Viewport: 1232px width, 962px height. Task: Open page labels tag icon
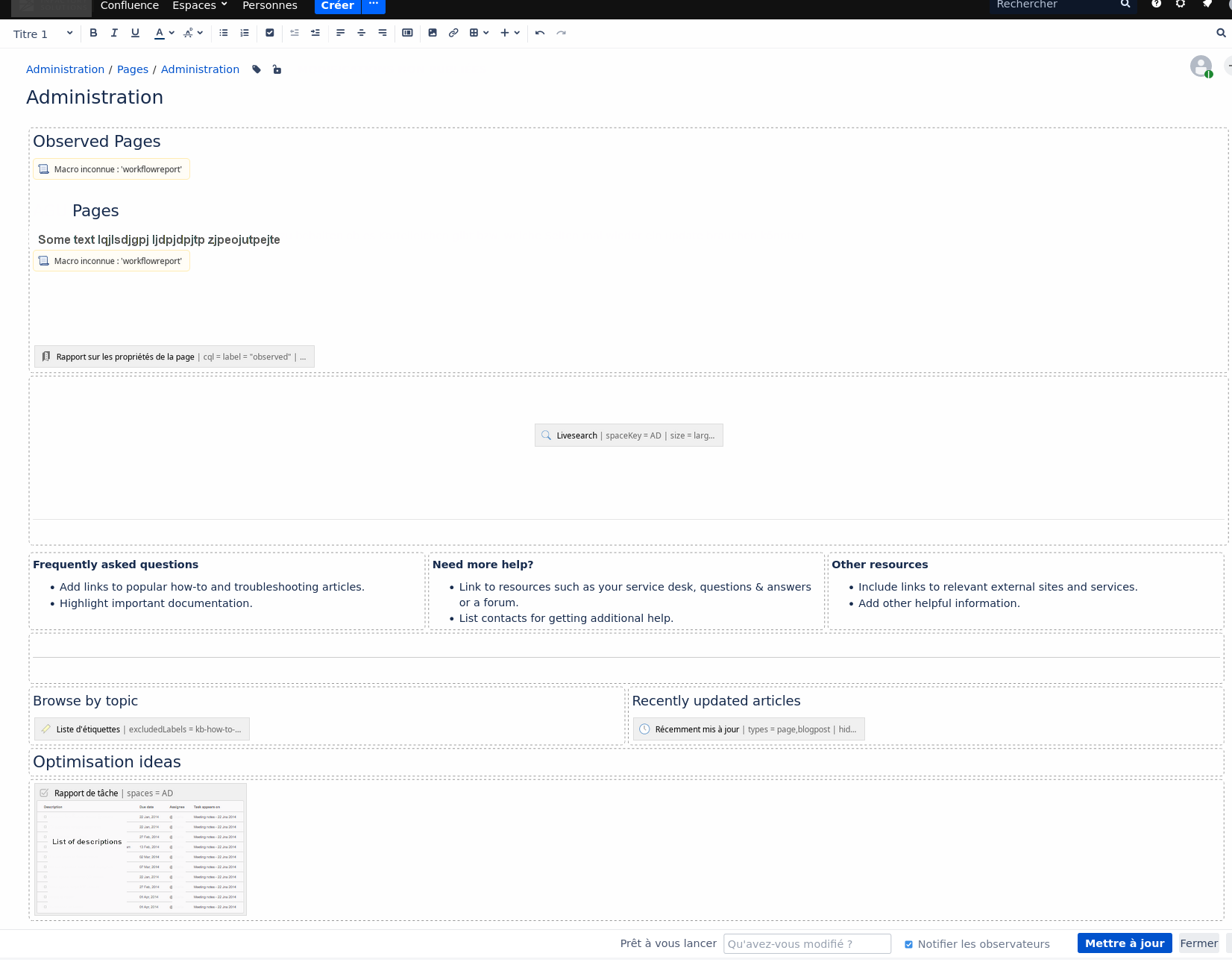pyautogui.click(x=257, y=69)
